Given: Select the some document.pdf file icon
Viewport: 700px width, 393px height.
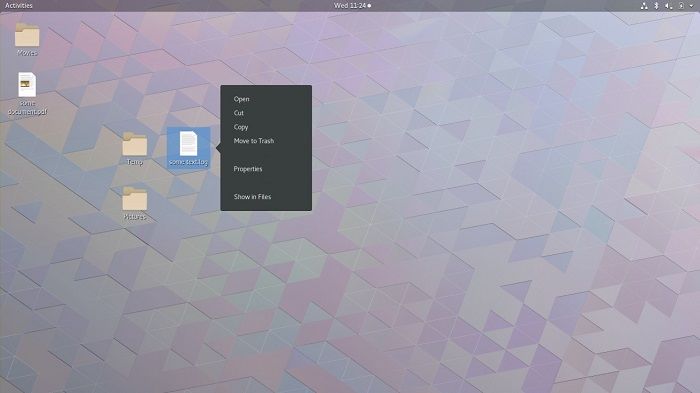Looking at the screenshot, I should click(x=27, y=84).
